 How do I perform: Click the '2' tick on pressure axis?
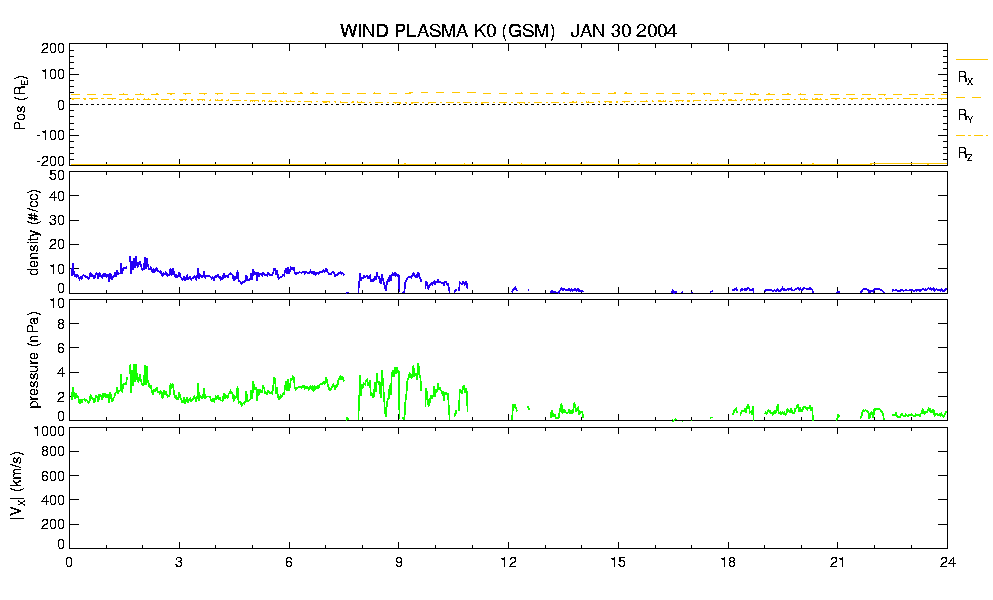tap(61, 397)
